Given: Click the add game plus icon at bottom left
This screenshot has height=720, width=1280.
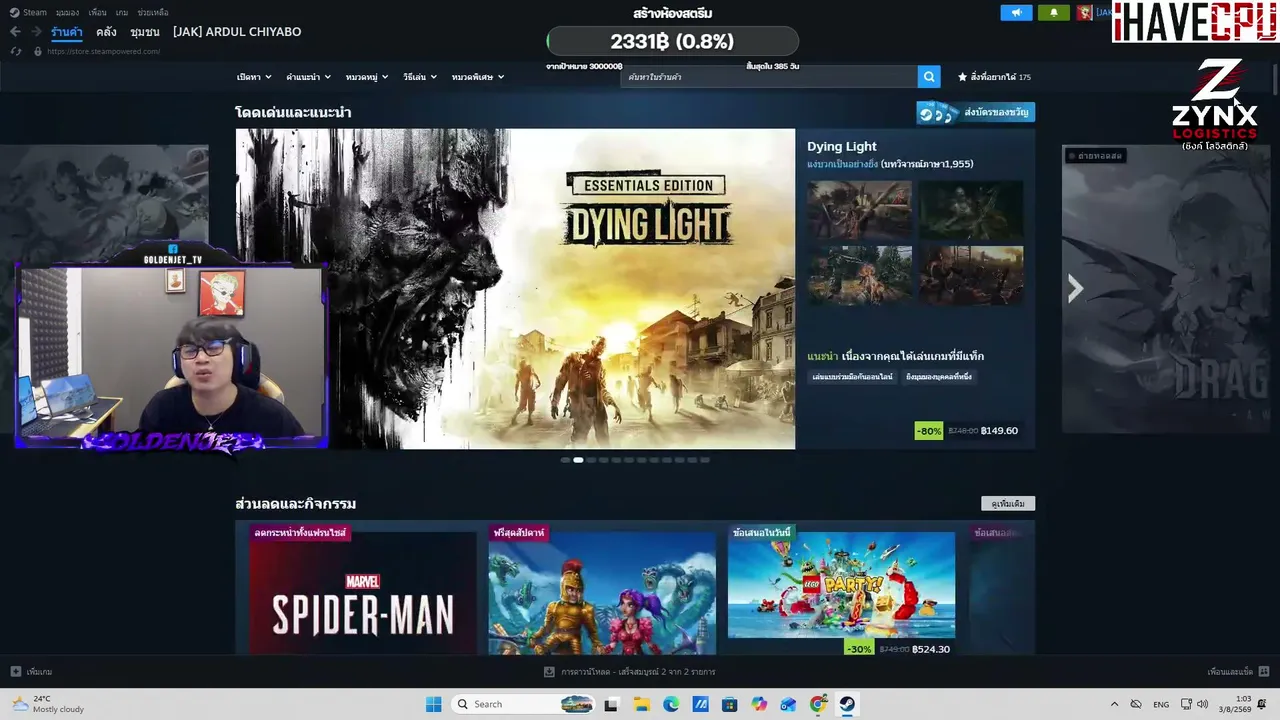Looking at the screenshot, I should point(15,672).
